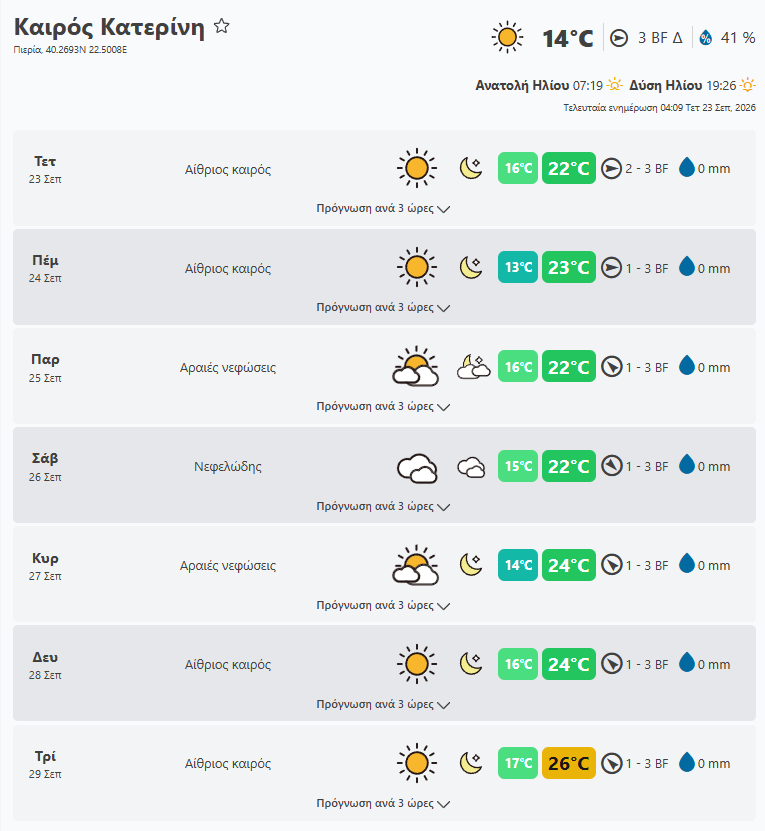Click the current weather sun icon beside 14°C
This screenshot has width=765, height=831.
coord(507,38)
